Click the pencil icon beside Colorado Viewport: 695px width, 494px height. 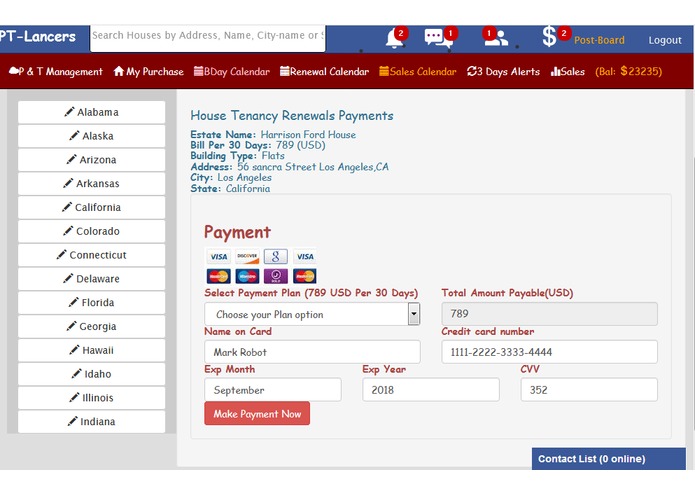(68, 231)
